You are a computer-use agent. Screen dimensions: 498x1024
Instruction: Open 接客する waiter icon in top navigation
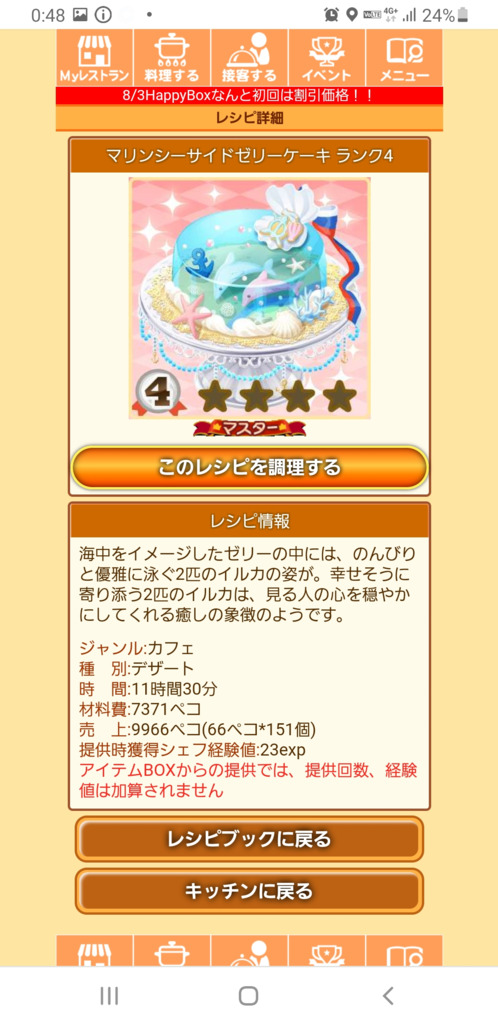[249, 58]
